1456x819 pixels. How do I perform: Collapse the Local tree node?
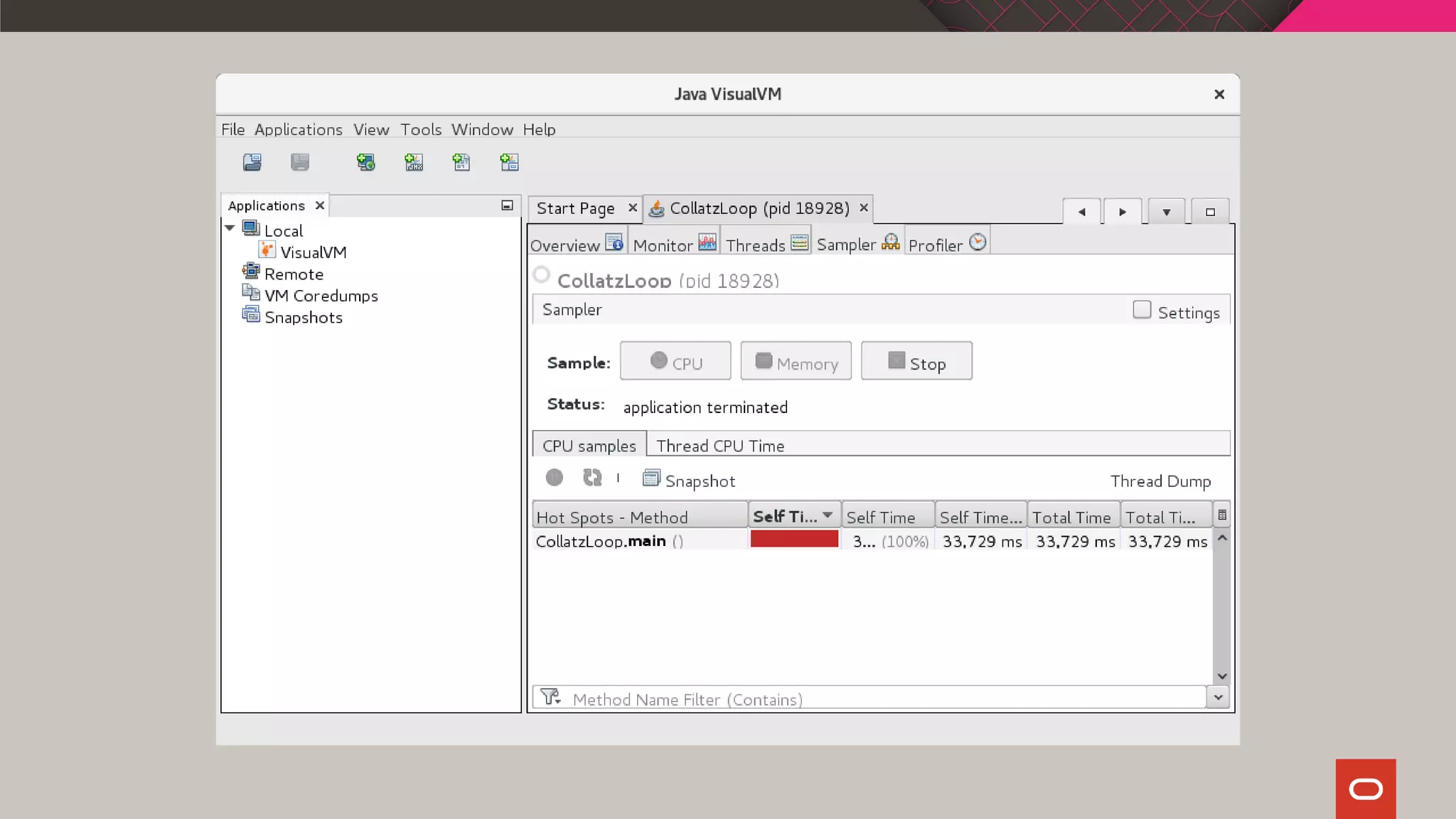tap(230, 228)
